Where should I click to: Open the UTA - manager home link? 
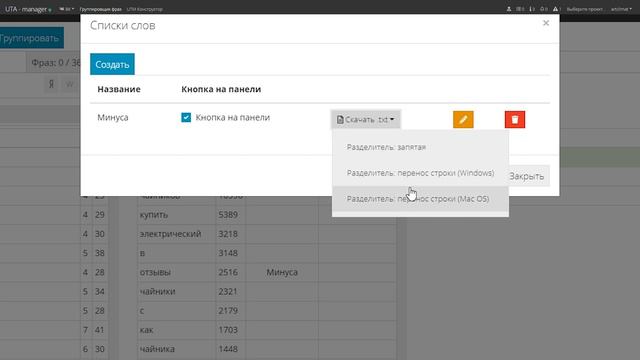point(28,9)
